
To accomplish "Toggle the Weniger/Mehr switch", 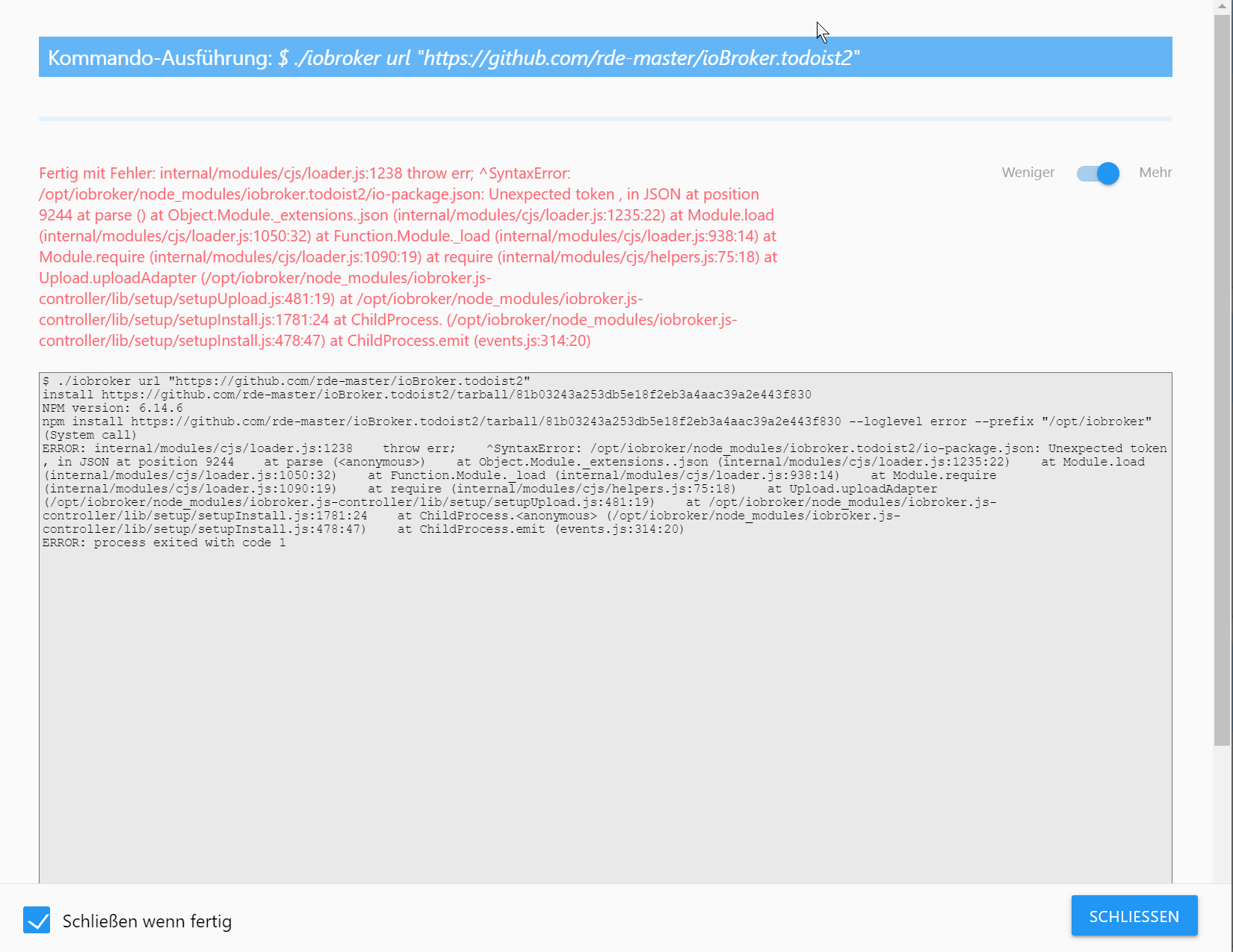I will coord(1097,173).
